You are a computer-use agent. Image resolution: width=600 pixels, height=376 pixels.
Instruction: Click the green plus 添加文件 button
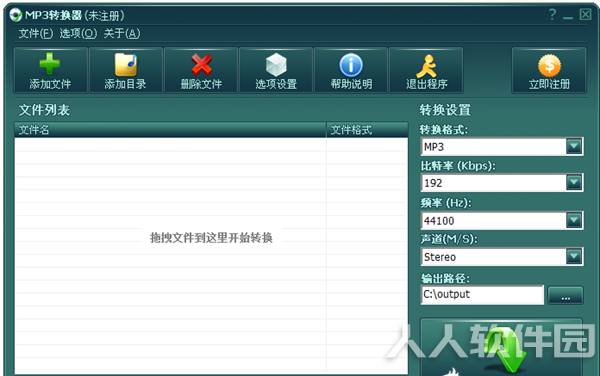click(x=51, y=71)
